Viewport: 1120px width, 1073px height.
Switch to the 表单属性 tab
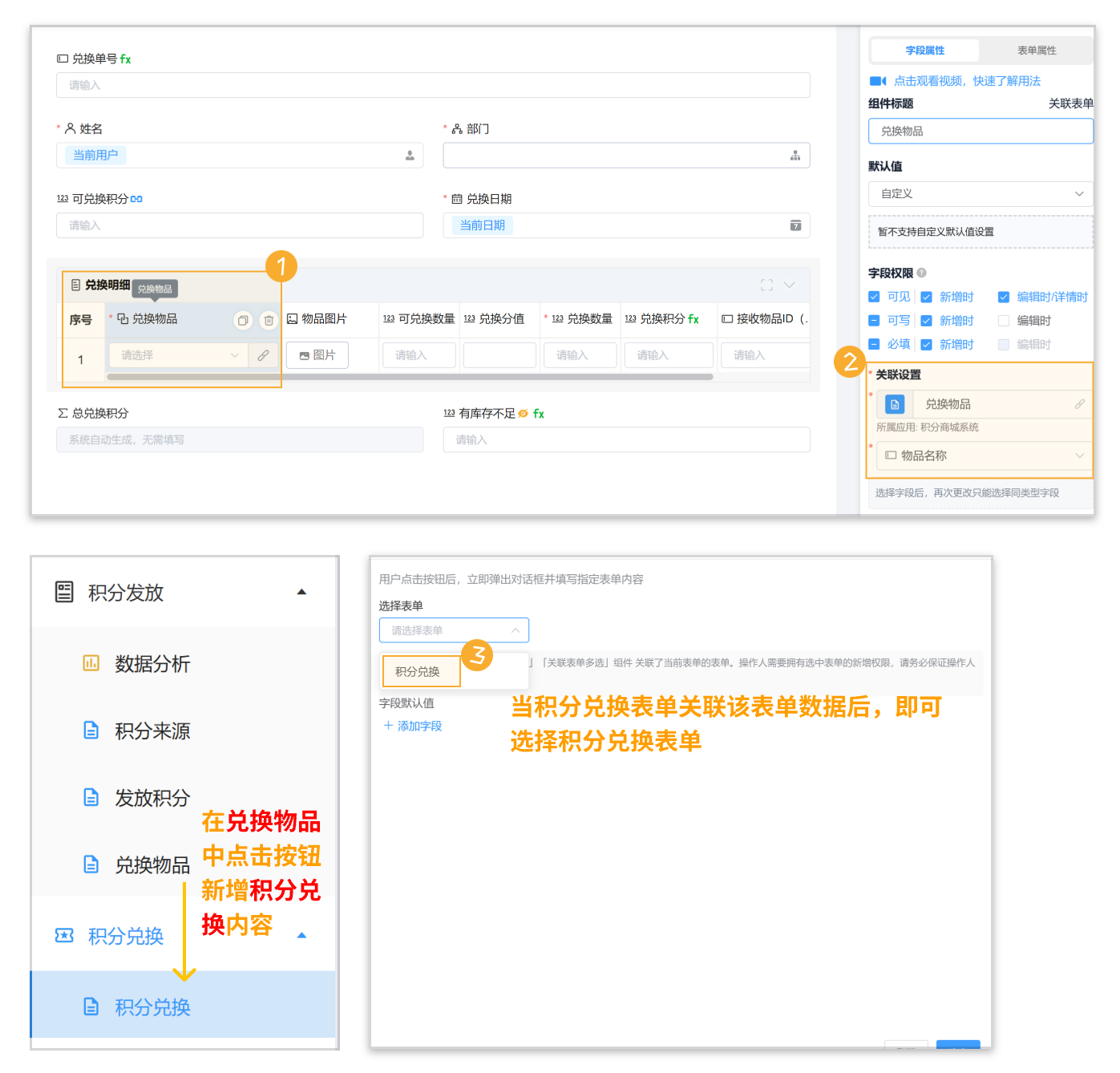[1037, 50]
